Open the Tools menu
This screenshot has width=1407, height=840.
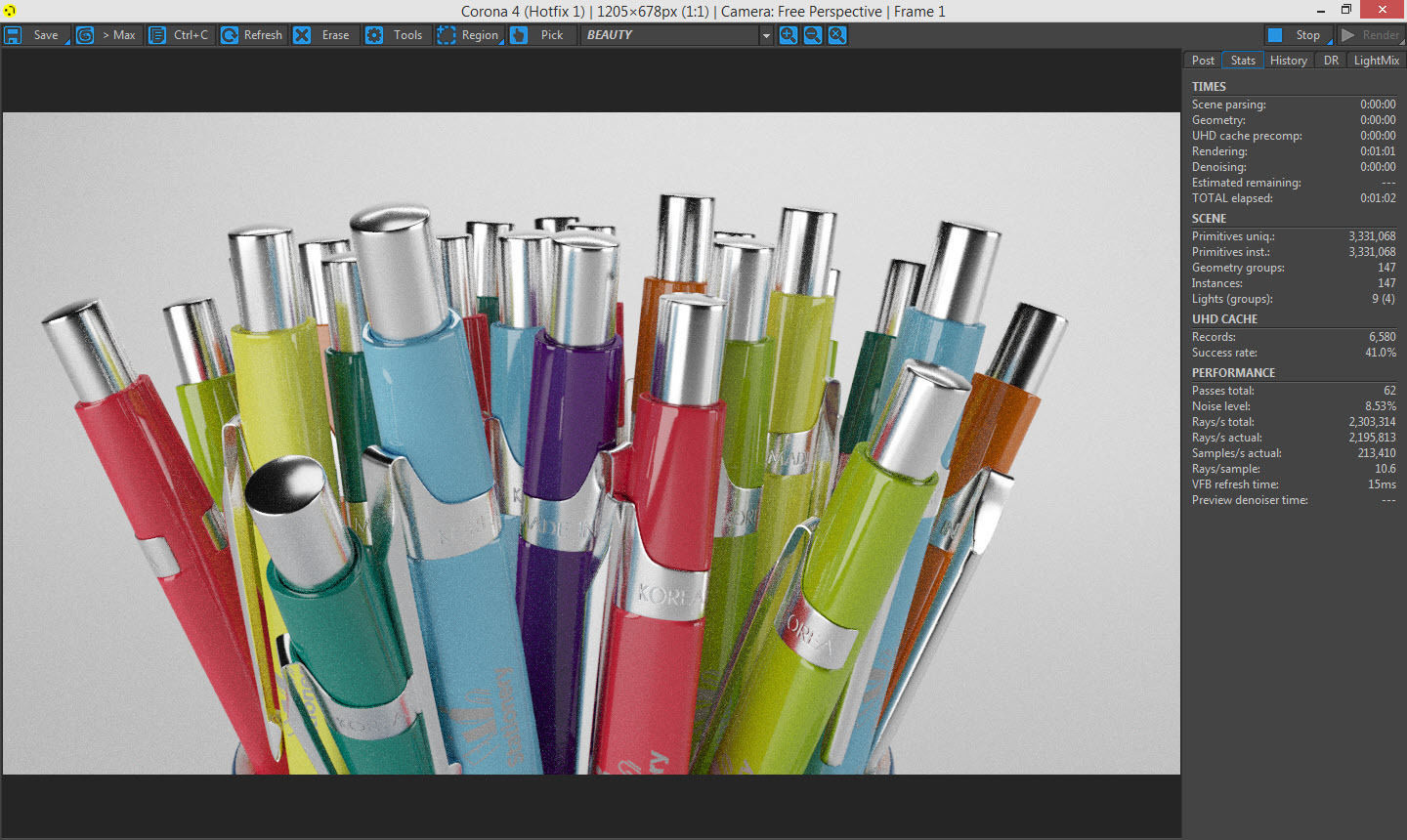click(x=397, y=35)
